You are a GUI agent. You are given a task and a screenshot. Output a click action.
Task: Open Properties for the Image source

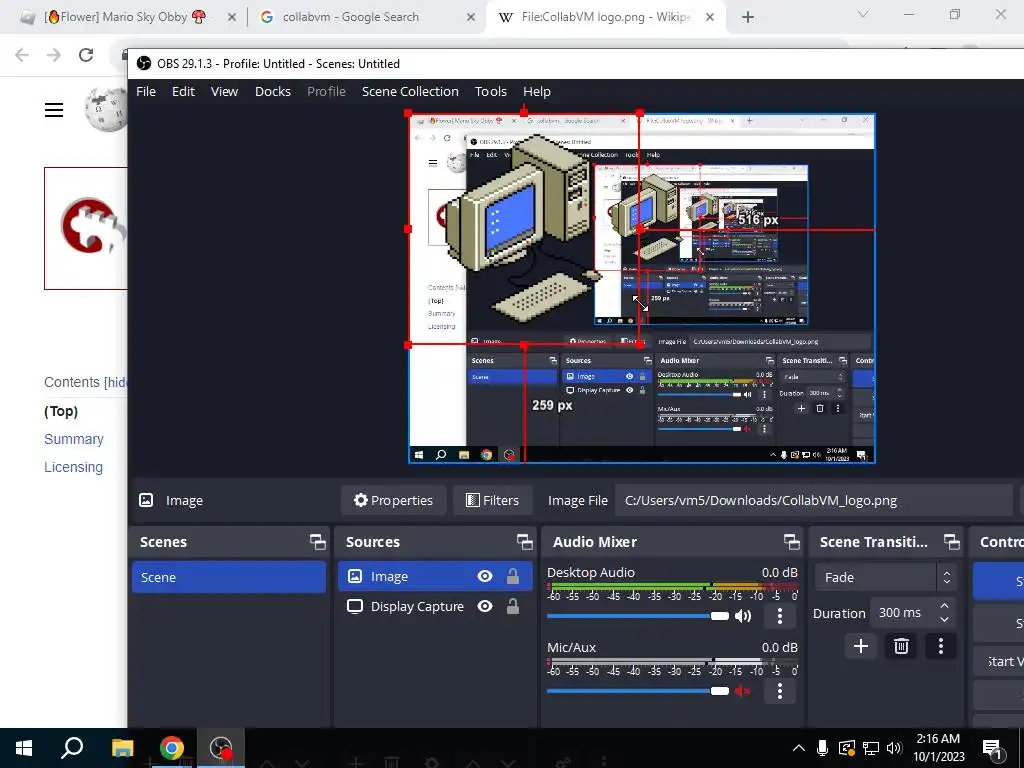[393, 500]
